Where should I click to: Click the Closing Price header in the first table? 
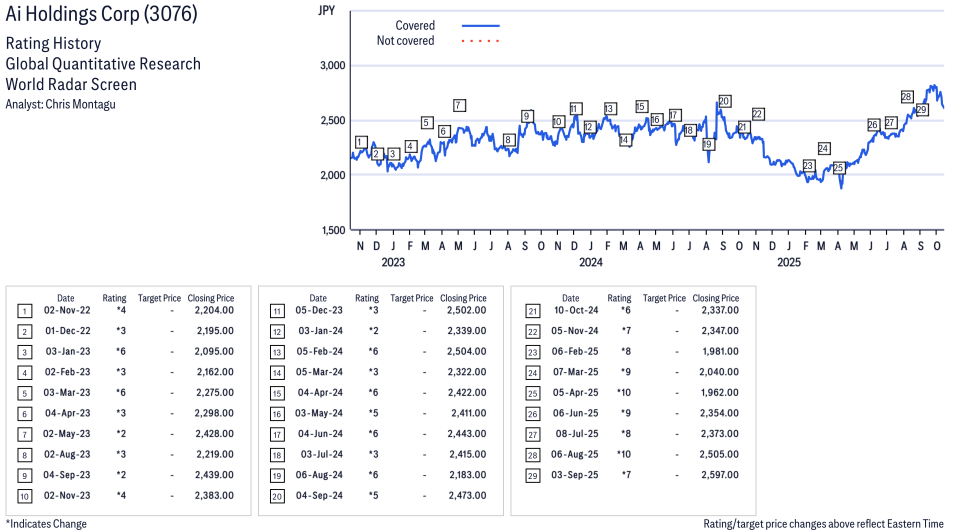tap(211, 298)
